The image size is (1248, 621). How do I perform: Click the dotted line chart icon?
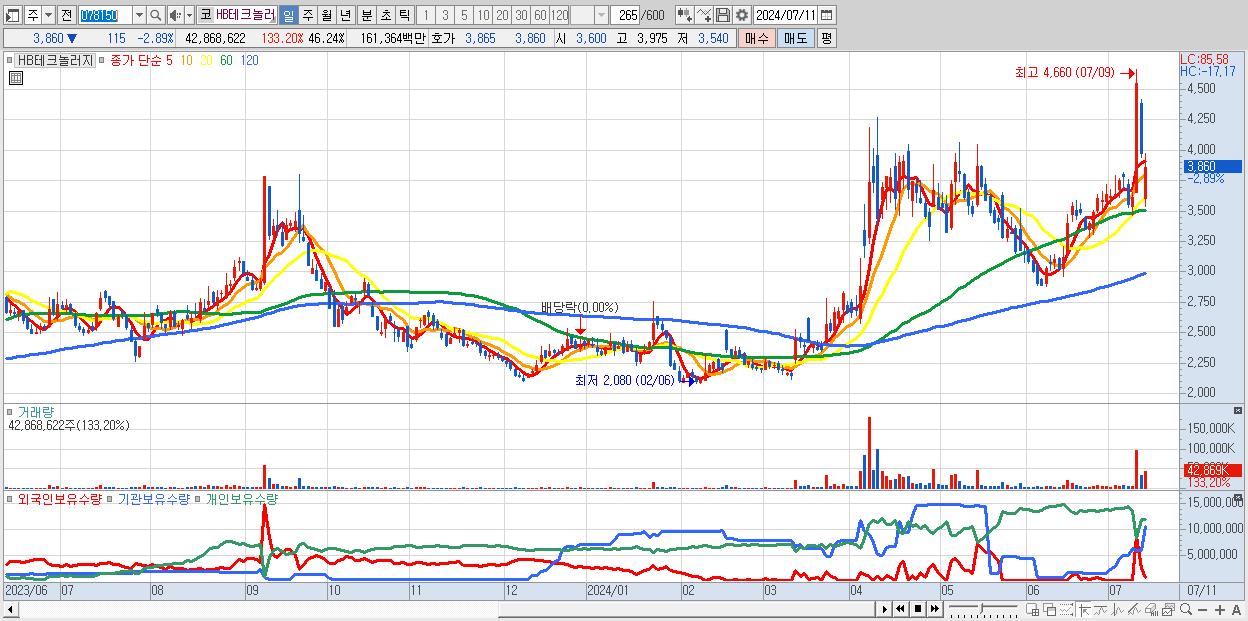click(x=1066, y=610)
